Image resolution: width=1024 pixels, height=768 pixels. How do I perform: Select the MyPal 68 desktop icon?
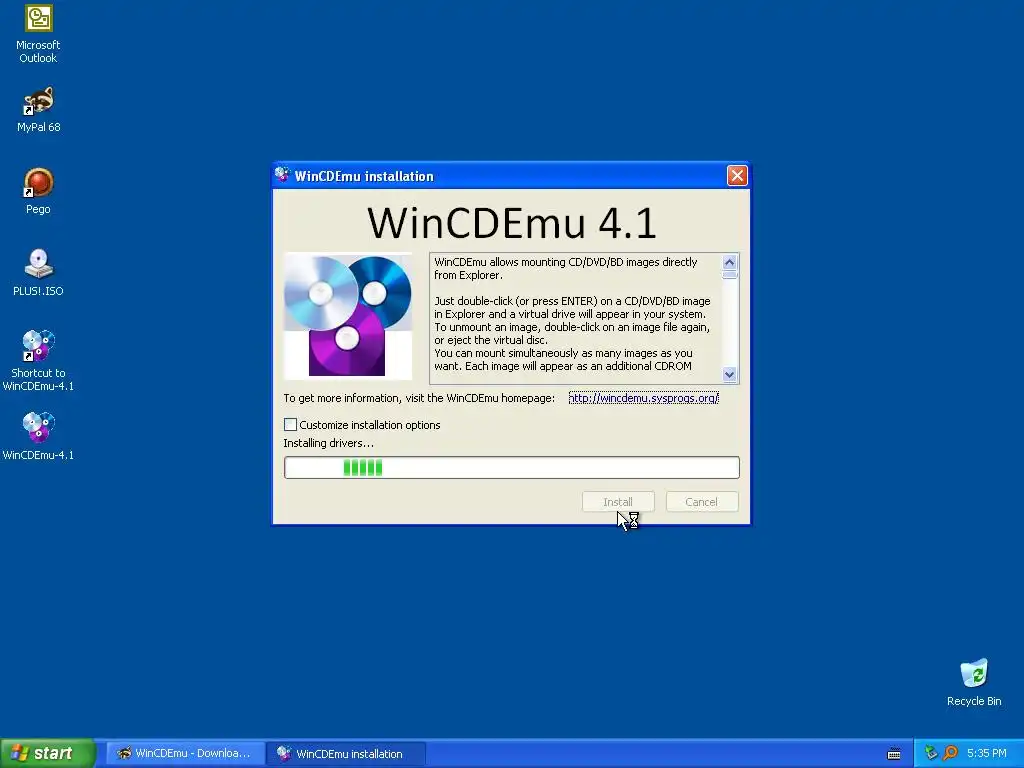(39, 110)
